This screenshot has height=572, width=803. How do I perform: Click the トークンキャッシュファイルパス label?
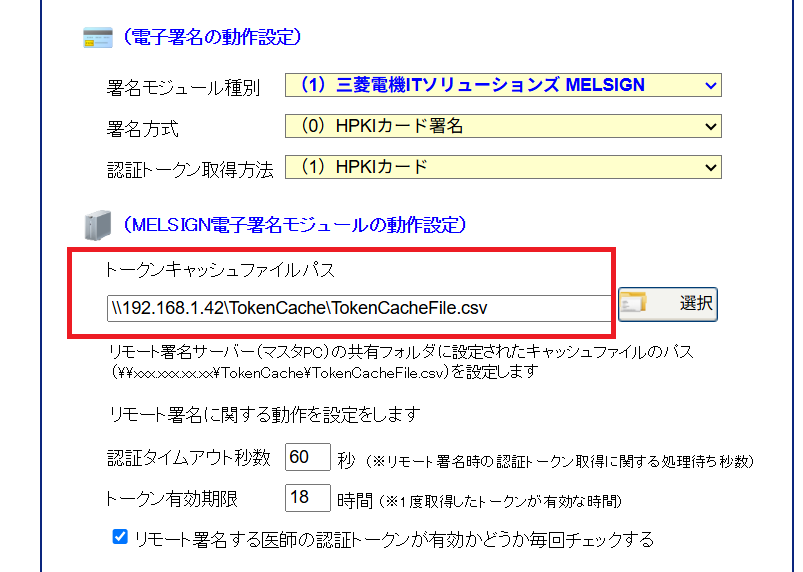click(220, 270)
